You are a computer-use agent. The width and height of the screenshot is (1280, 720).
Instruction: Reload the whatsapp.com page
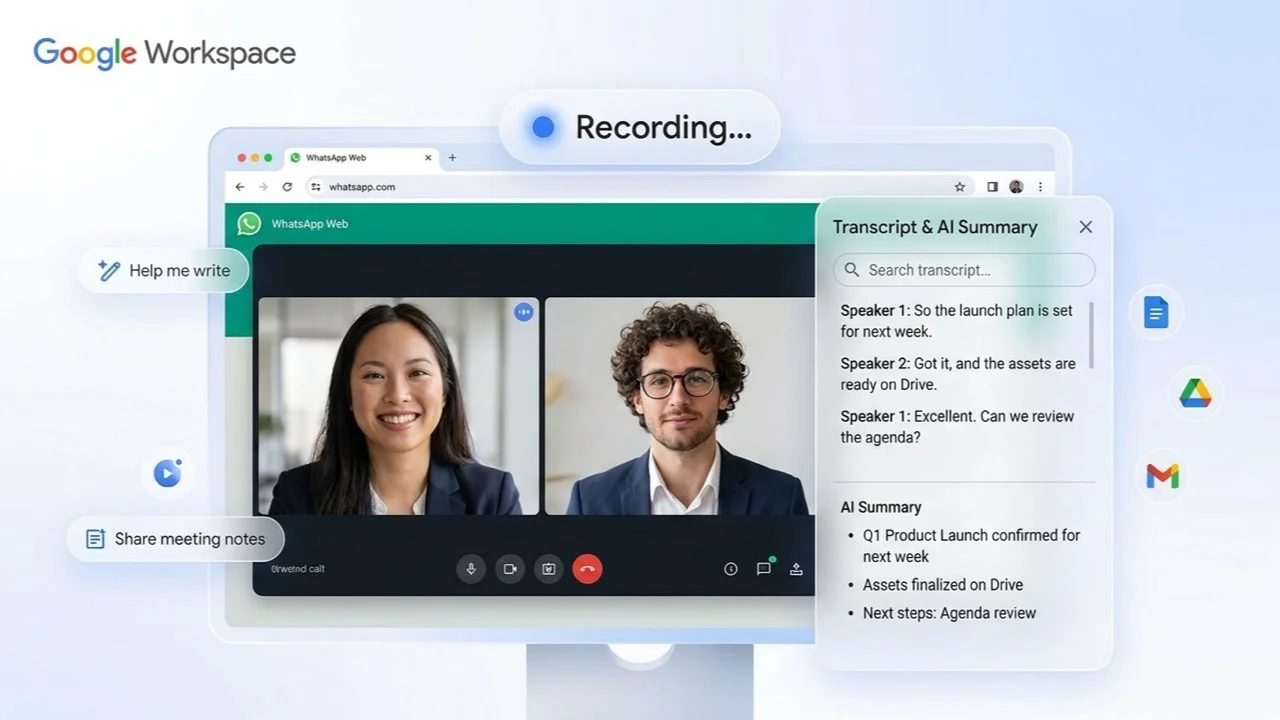click(287, 187)
